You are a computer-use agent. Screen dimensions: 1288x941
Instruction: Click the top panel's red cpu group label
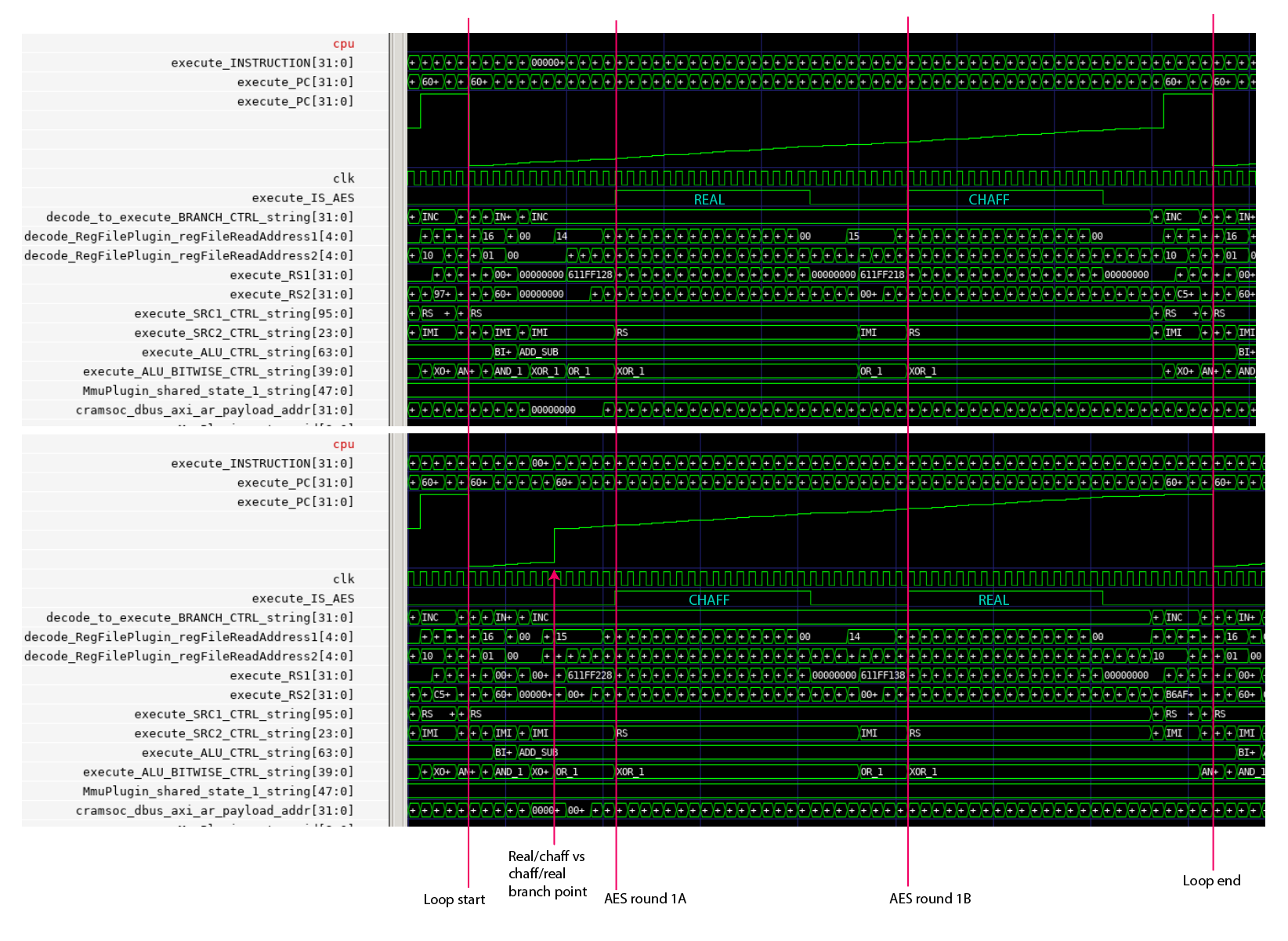coord(343,44)
